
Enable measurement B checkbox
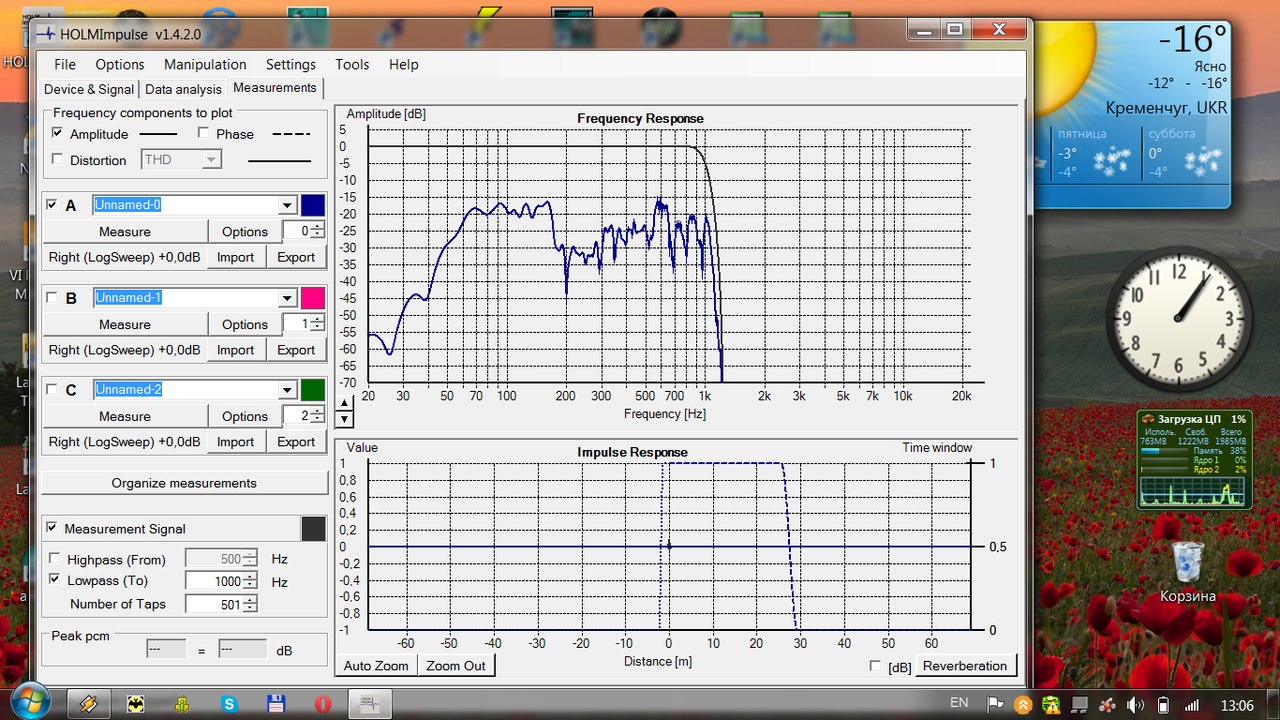(52, 297)
